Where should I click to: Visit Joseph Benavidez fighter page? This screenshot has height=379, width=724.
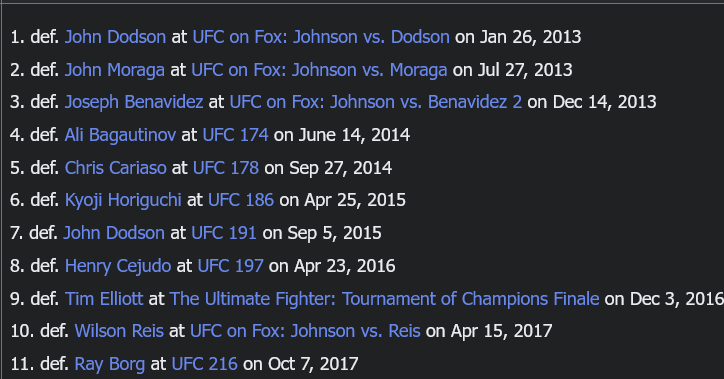(x=133, y=102)
